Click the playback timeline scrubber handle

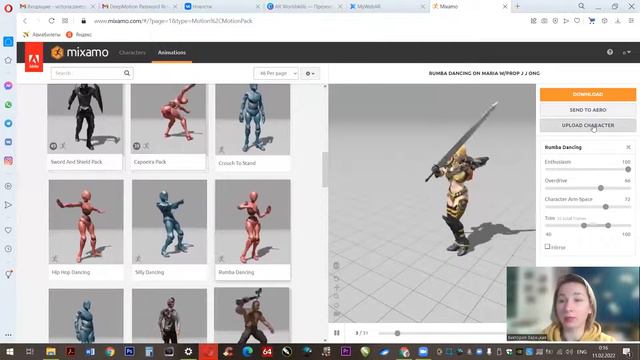click(x=397, y=333)
